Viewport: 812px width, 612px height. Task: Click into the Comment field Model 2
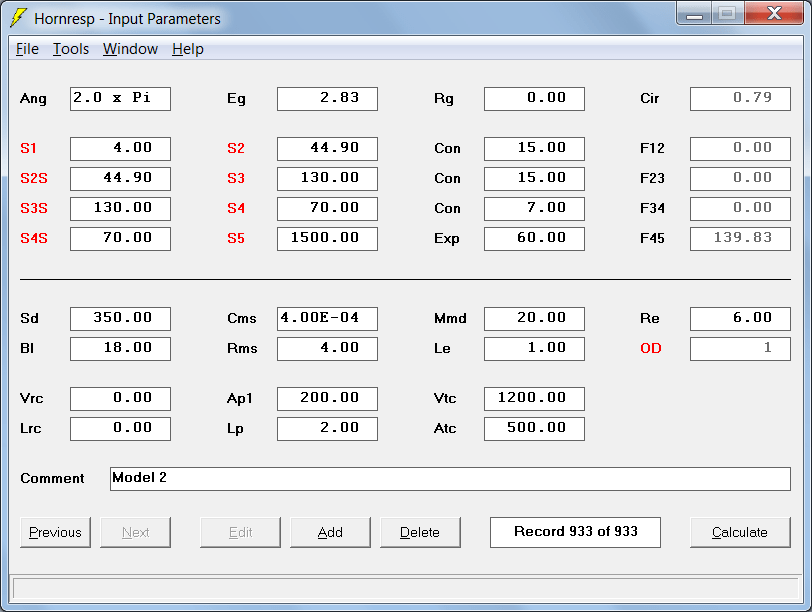coord(450,479)
